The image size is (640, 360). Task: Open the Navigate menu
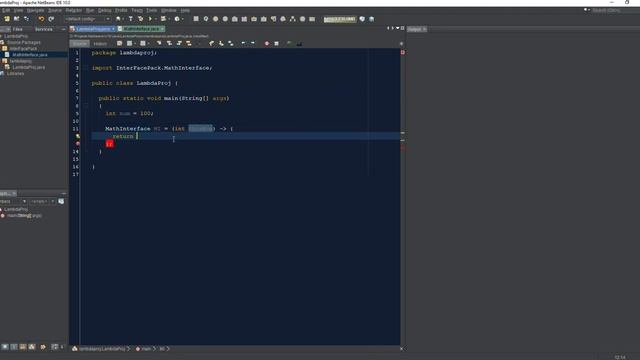click(x=36, y=10)
